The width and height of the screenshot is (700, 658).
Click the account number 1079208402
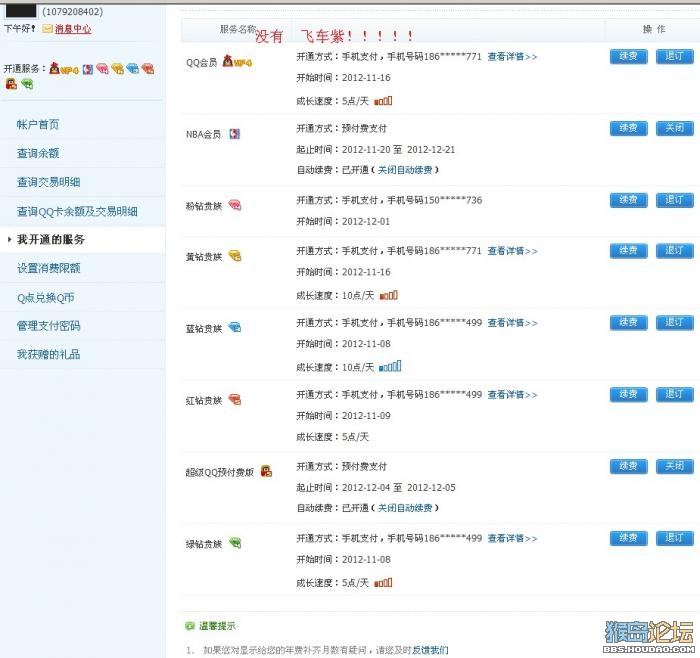click(x=72, y=12)
